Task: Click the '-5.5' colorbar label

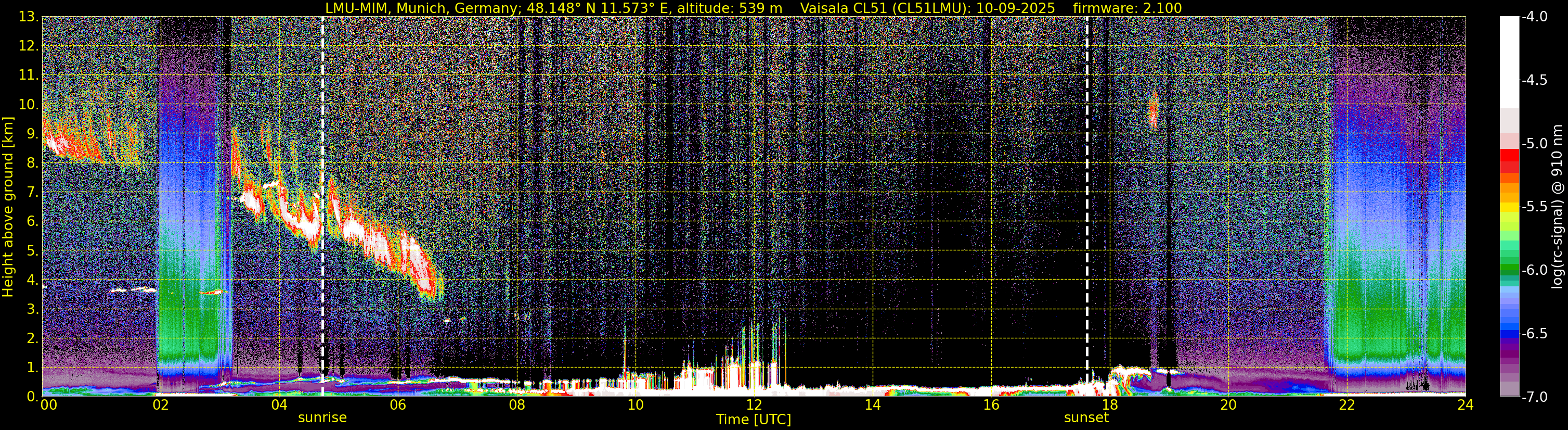Action: 1535,207
